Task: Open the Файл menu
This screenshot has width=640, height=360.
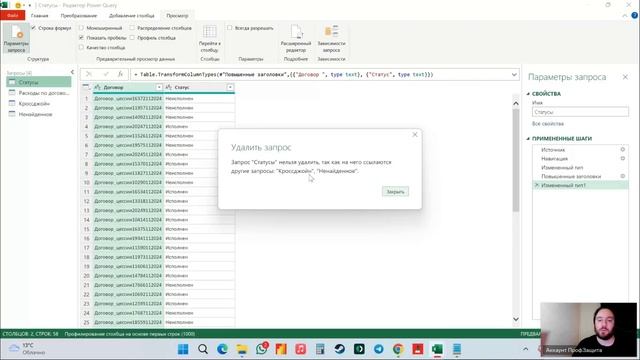Action: pos(13,16)
